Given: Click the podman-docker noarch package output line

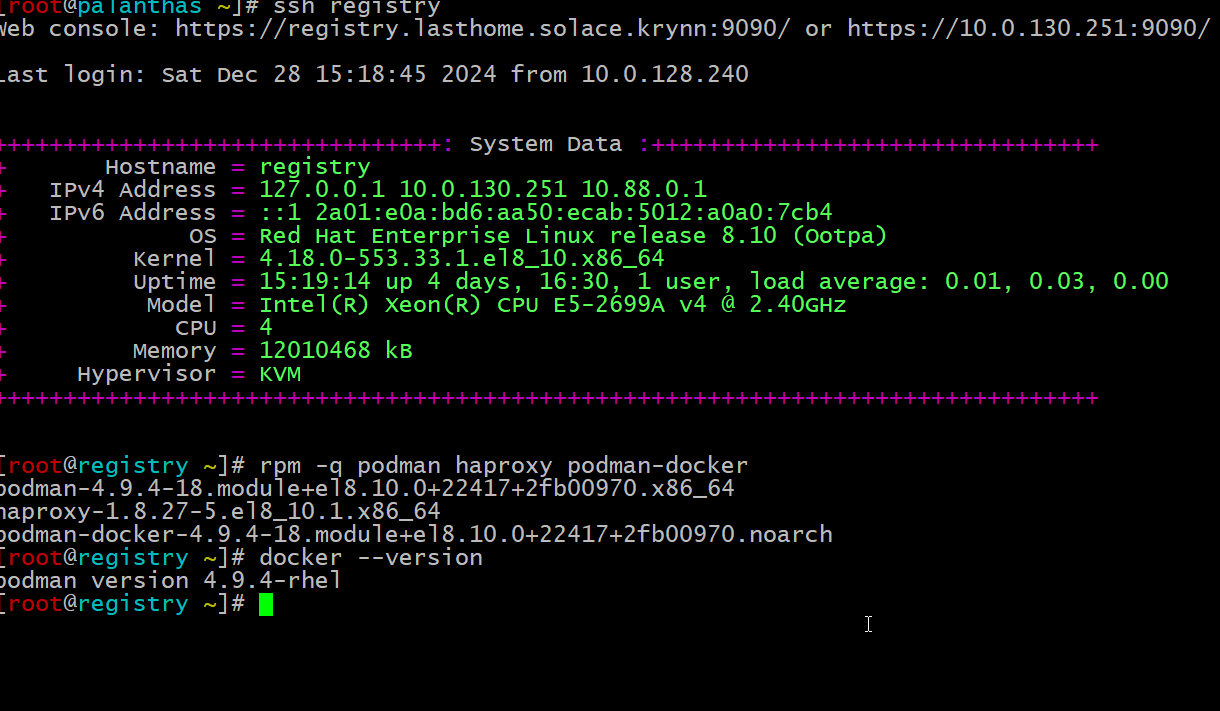Looking at the screenshot, I should click(x=415, y=535).
